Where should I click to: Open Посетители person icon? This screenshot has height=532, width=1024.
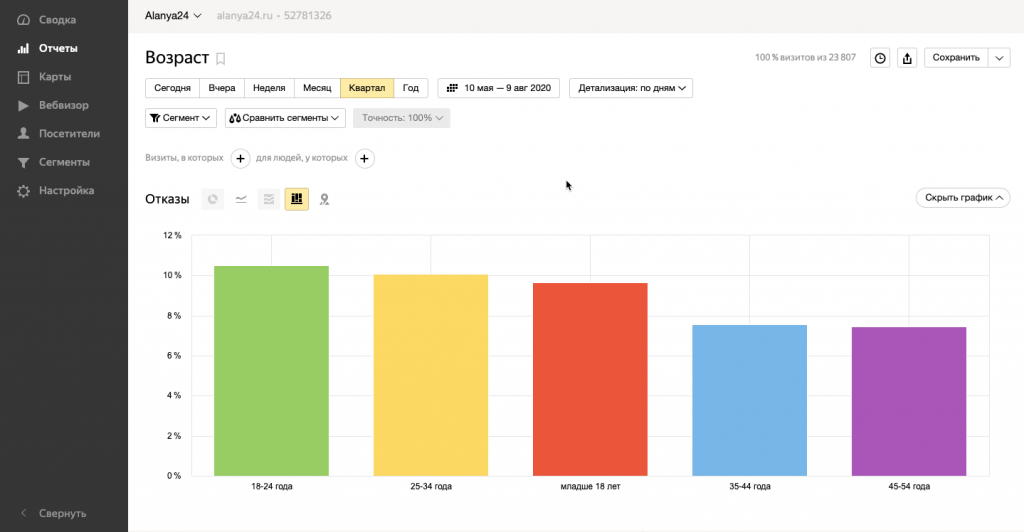pyautogui.click(x=23, y=134)
